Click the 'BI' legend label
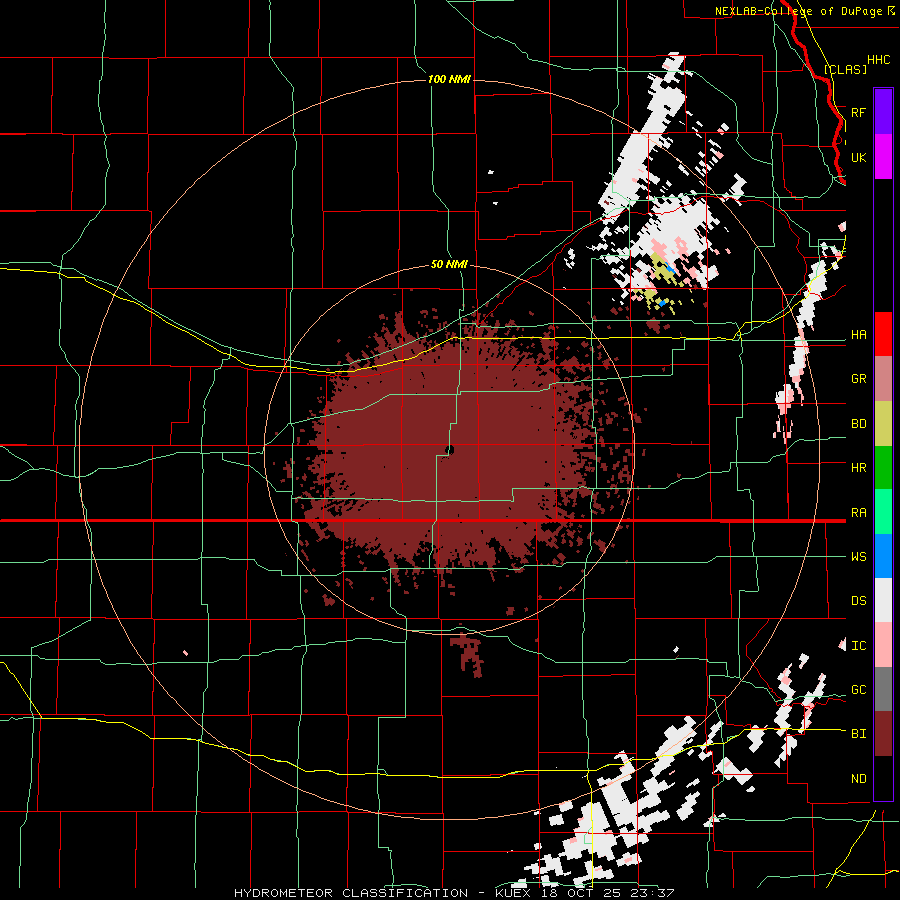This screenshot has height=900, width=900. coord(858,734)
